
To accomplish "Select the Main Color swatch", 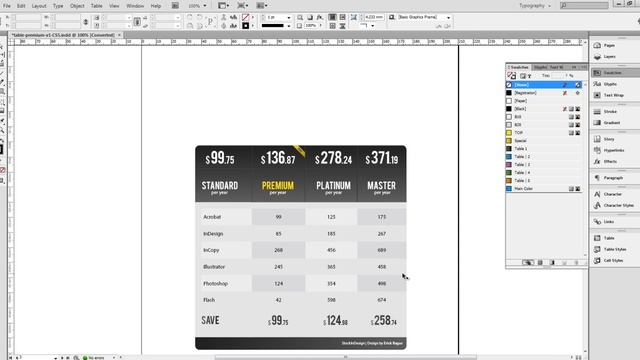I will click(x=544, y=189).
